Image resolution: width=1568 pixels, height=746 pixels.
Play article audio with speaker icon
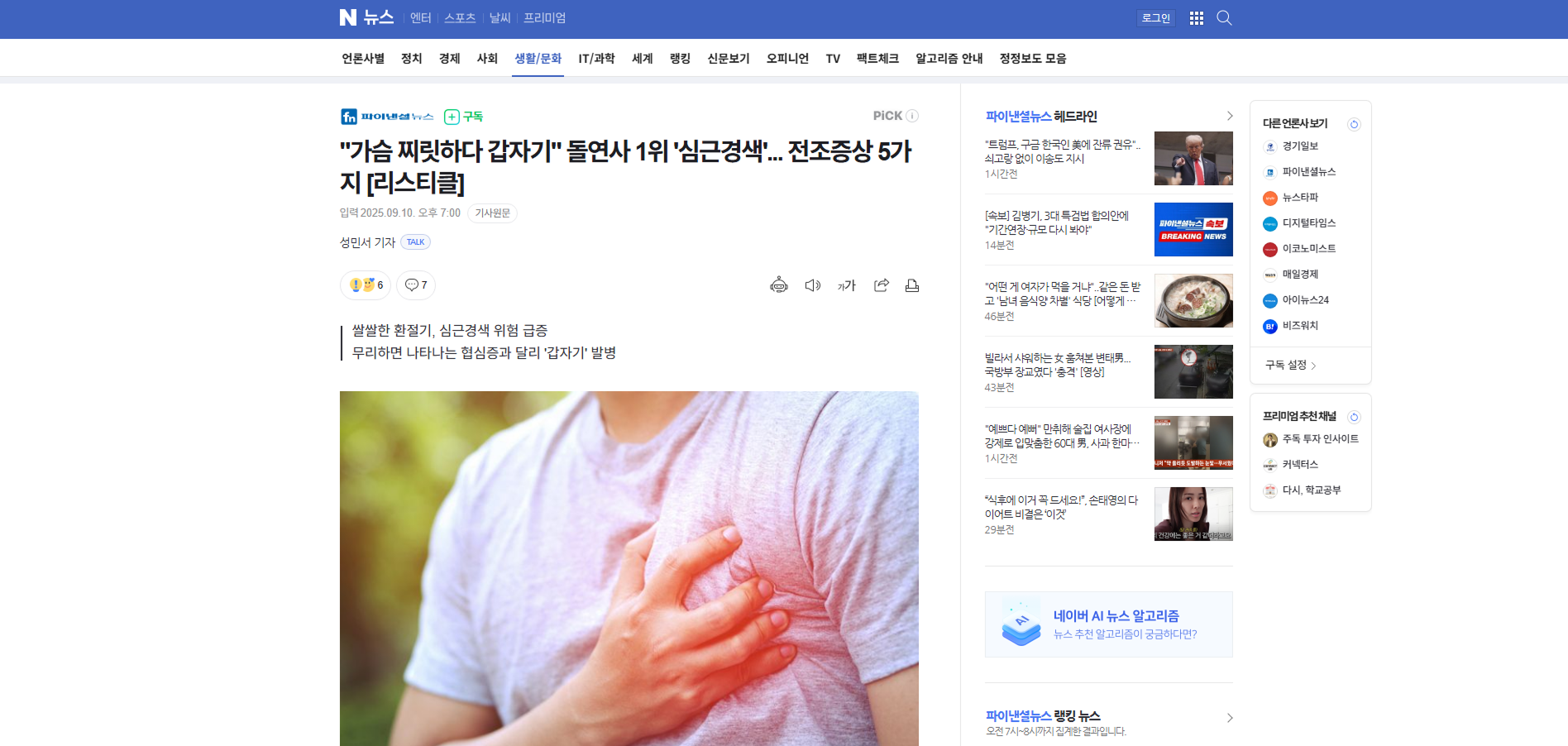click(813, 285)
